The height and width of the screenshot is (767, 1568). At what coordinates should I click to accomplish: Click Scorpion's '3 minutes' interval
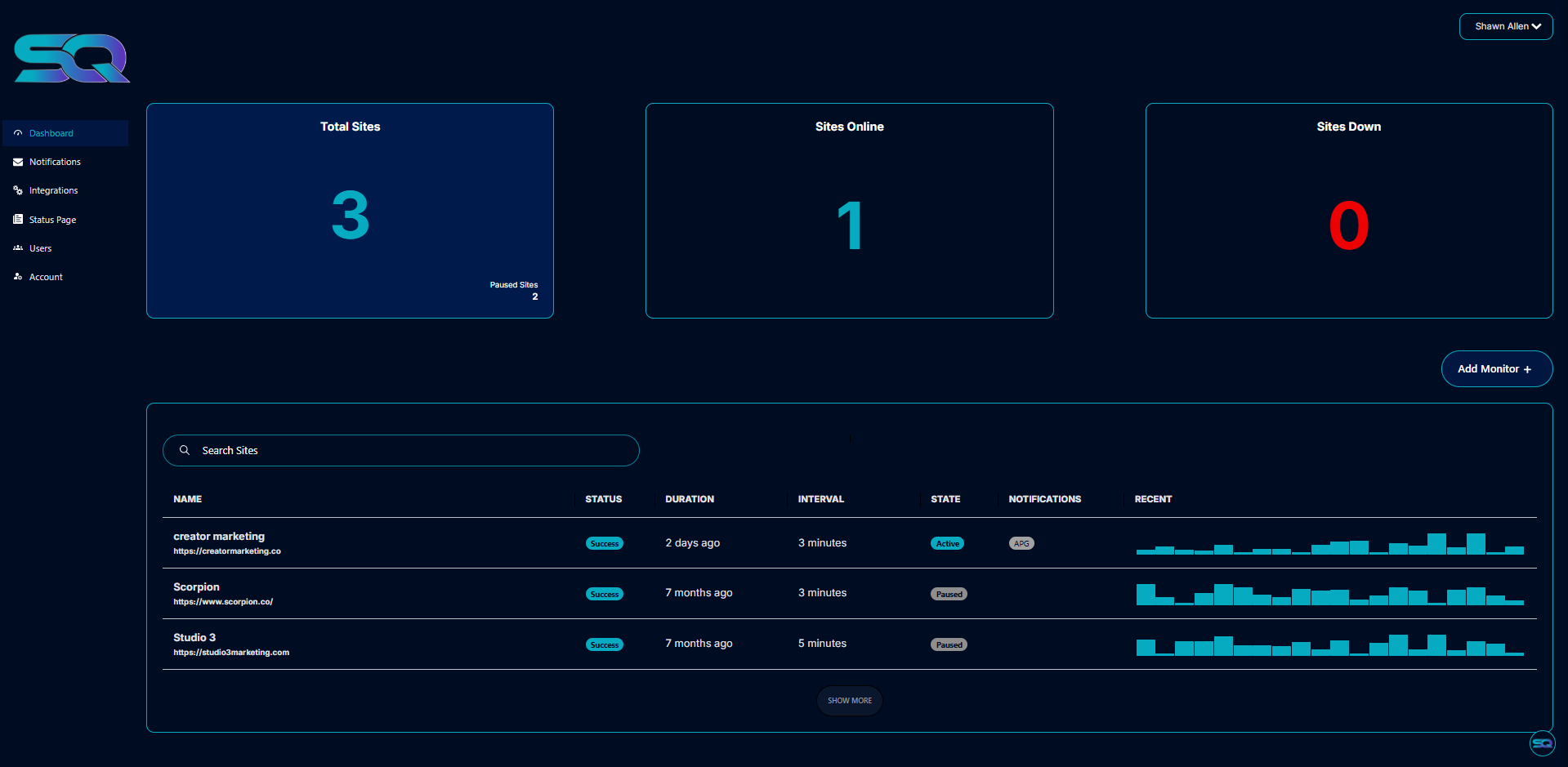(x=822, y=593)
